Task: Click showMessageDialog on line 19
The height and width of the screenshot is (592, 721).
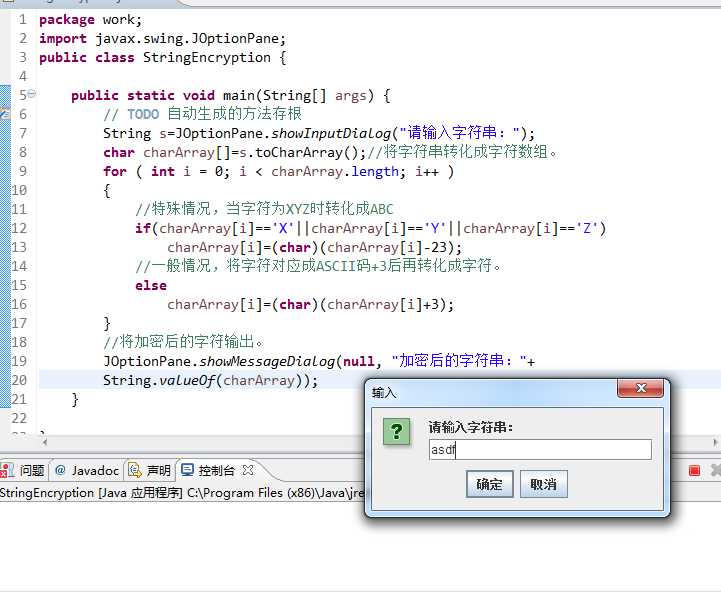Action: 267,362
